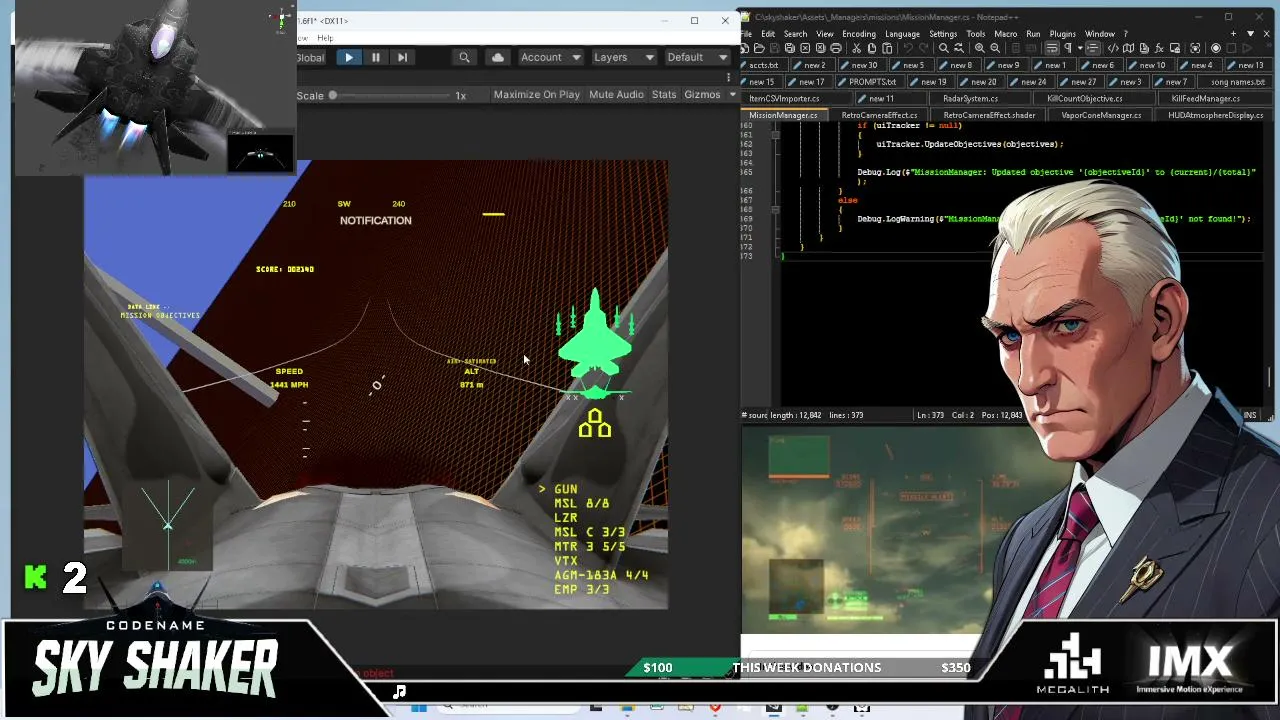This screenshot has height=720, width=1280.
Task: Open the Help menu in Unity
Action: pyautogui.click(x=325, y=38)
